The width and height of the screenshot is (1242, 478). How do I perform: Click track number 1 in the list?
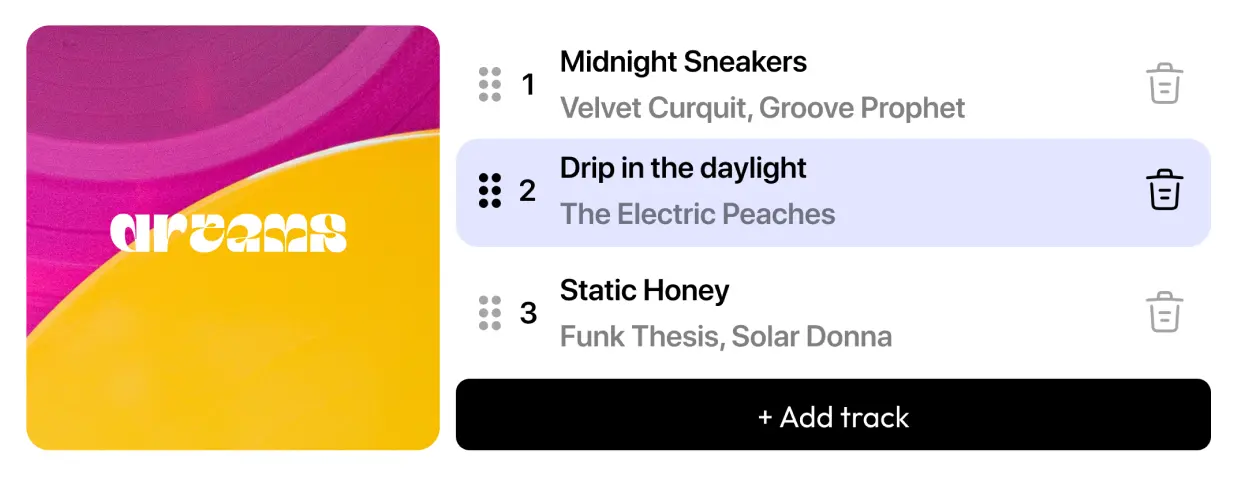click(x=528, y=86)
